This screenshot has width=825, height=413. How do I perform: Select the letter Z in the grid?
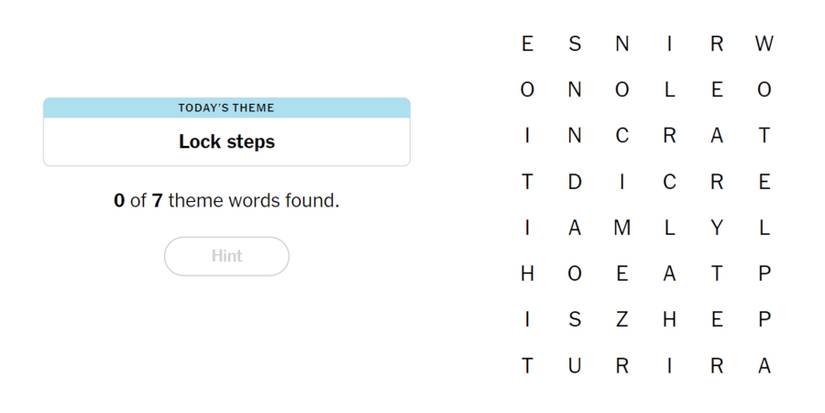click(x=622, y=320)
